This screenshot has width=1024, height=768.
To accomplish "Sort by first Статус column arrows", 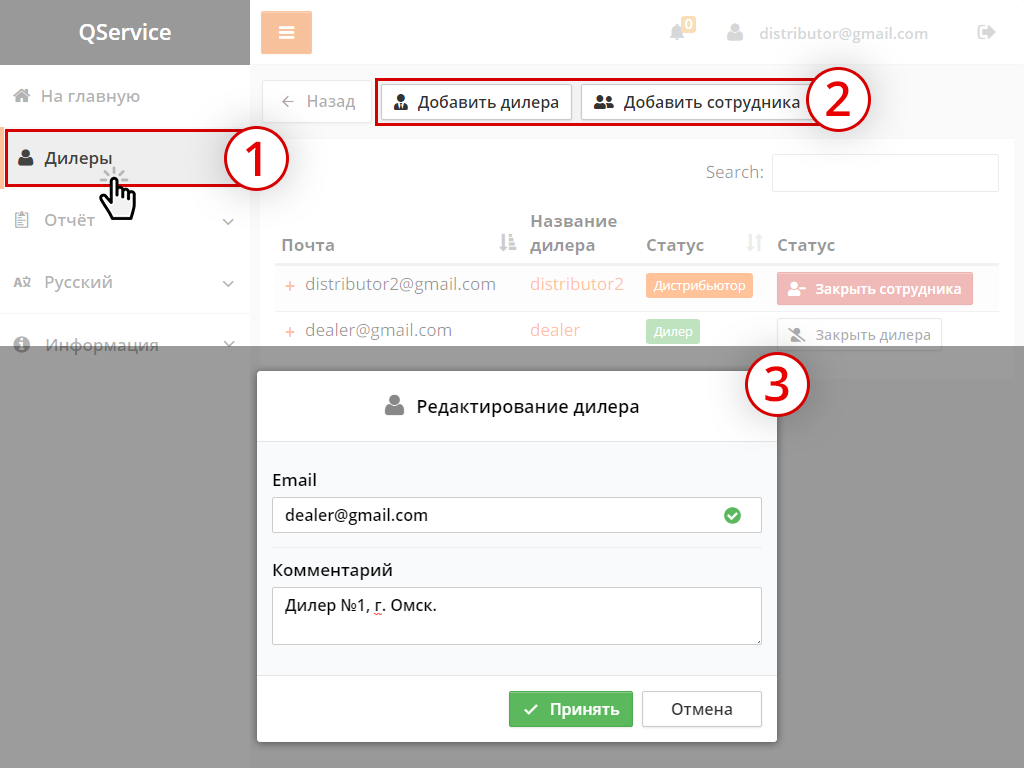I will [755, 243].
